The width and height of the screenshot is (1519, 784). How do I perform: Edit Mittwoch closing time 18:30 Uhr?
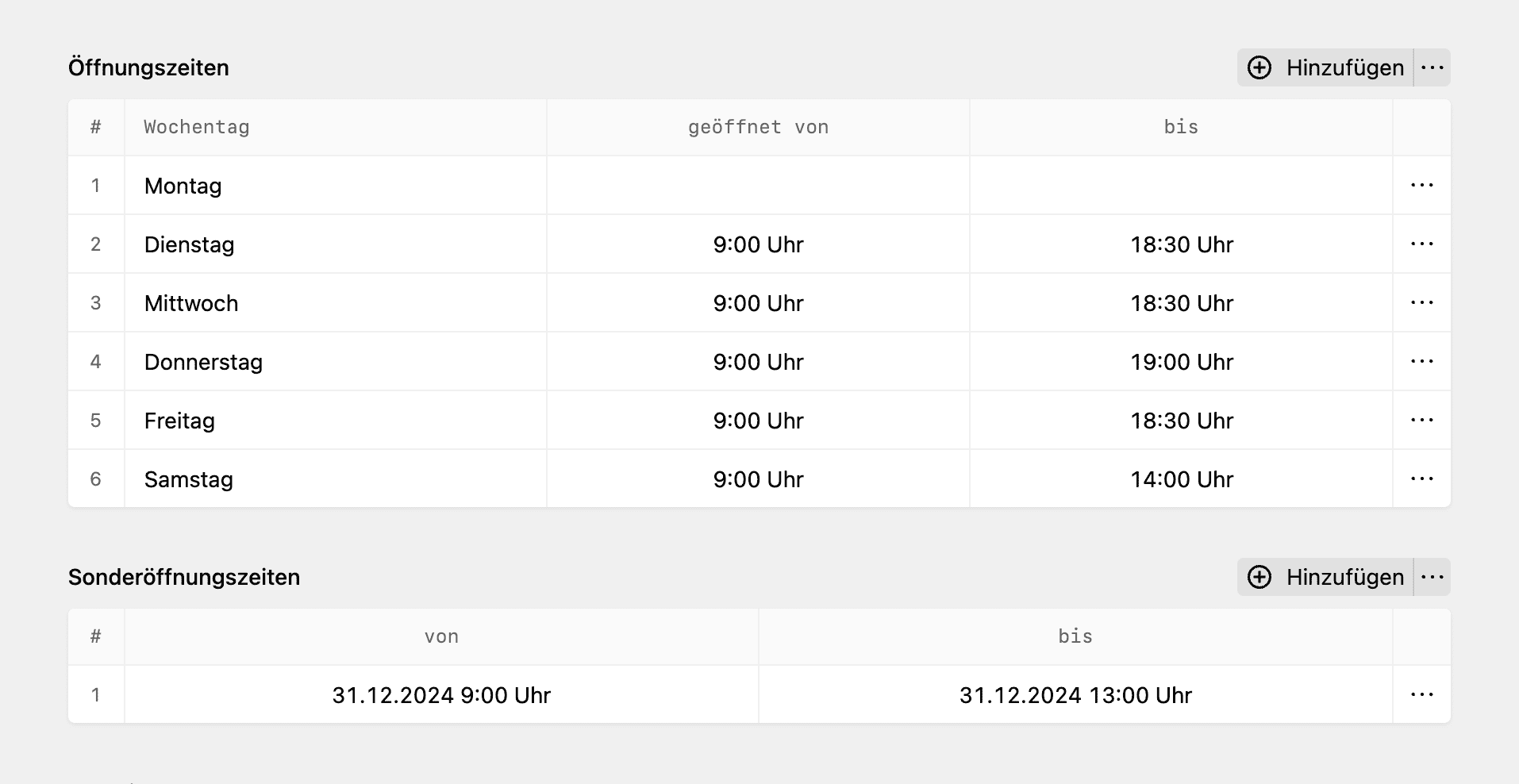tap(1182, 303)
